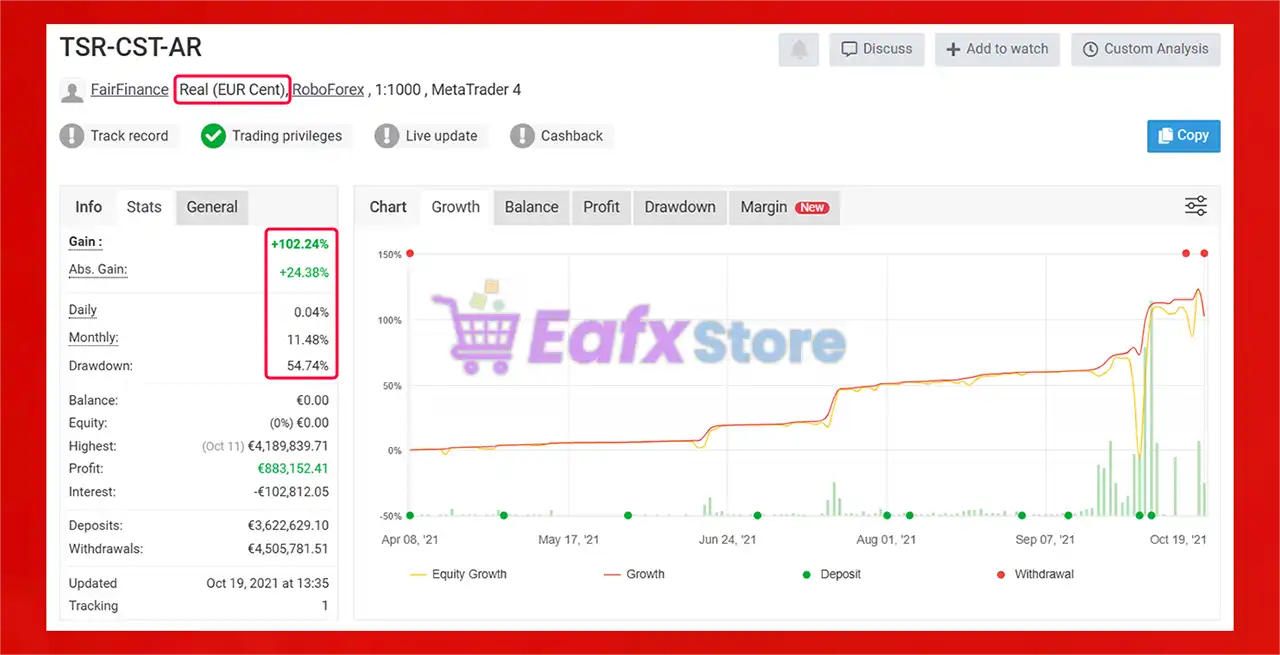Click Trading privileges green check icon
Image resolution: width=1280 pixels, height=655 pixels.
click(x=213, y=136)
